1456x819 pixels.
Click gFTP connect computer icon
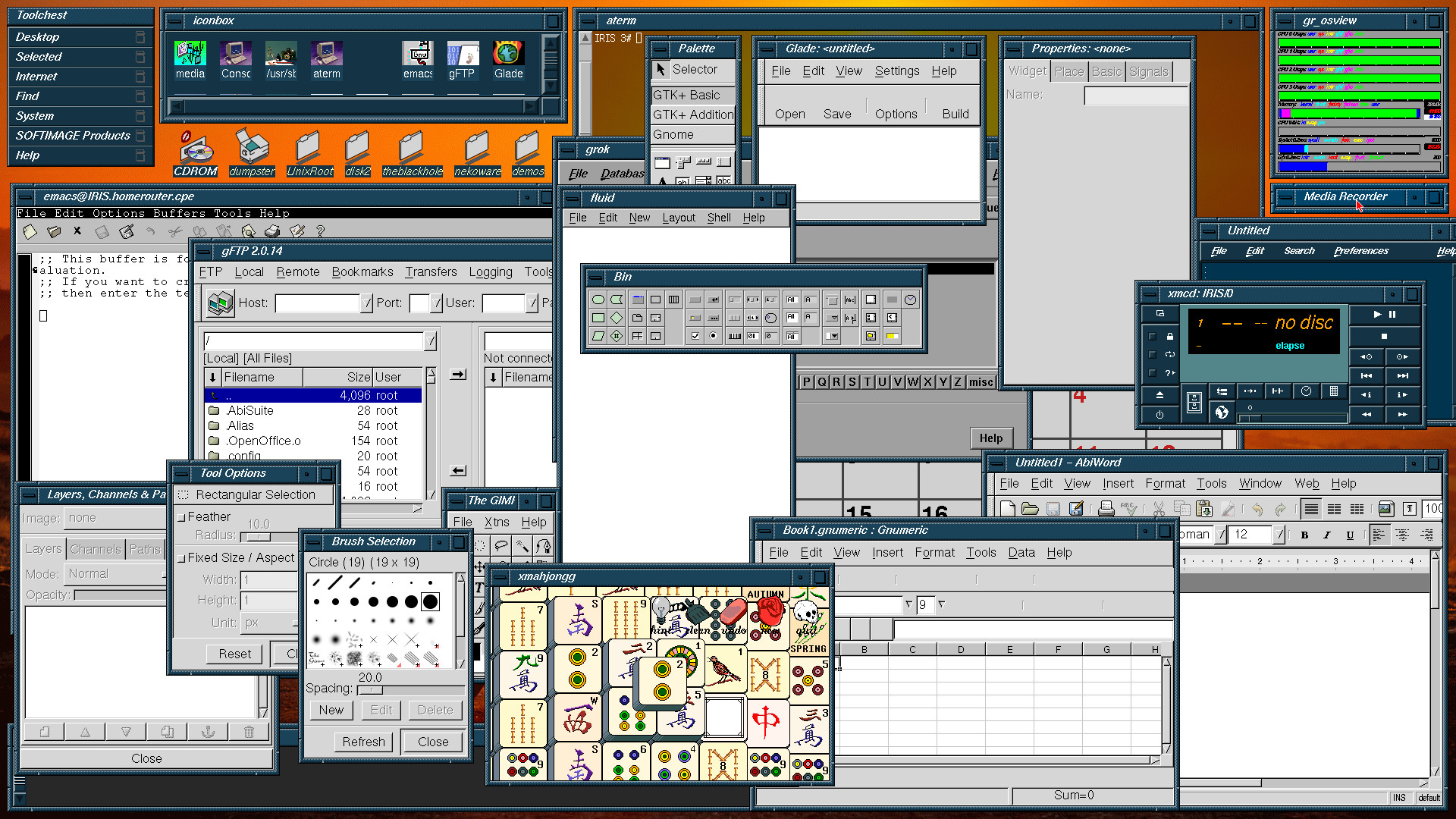click(x=221, y=303)
